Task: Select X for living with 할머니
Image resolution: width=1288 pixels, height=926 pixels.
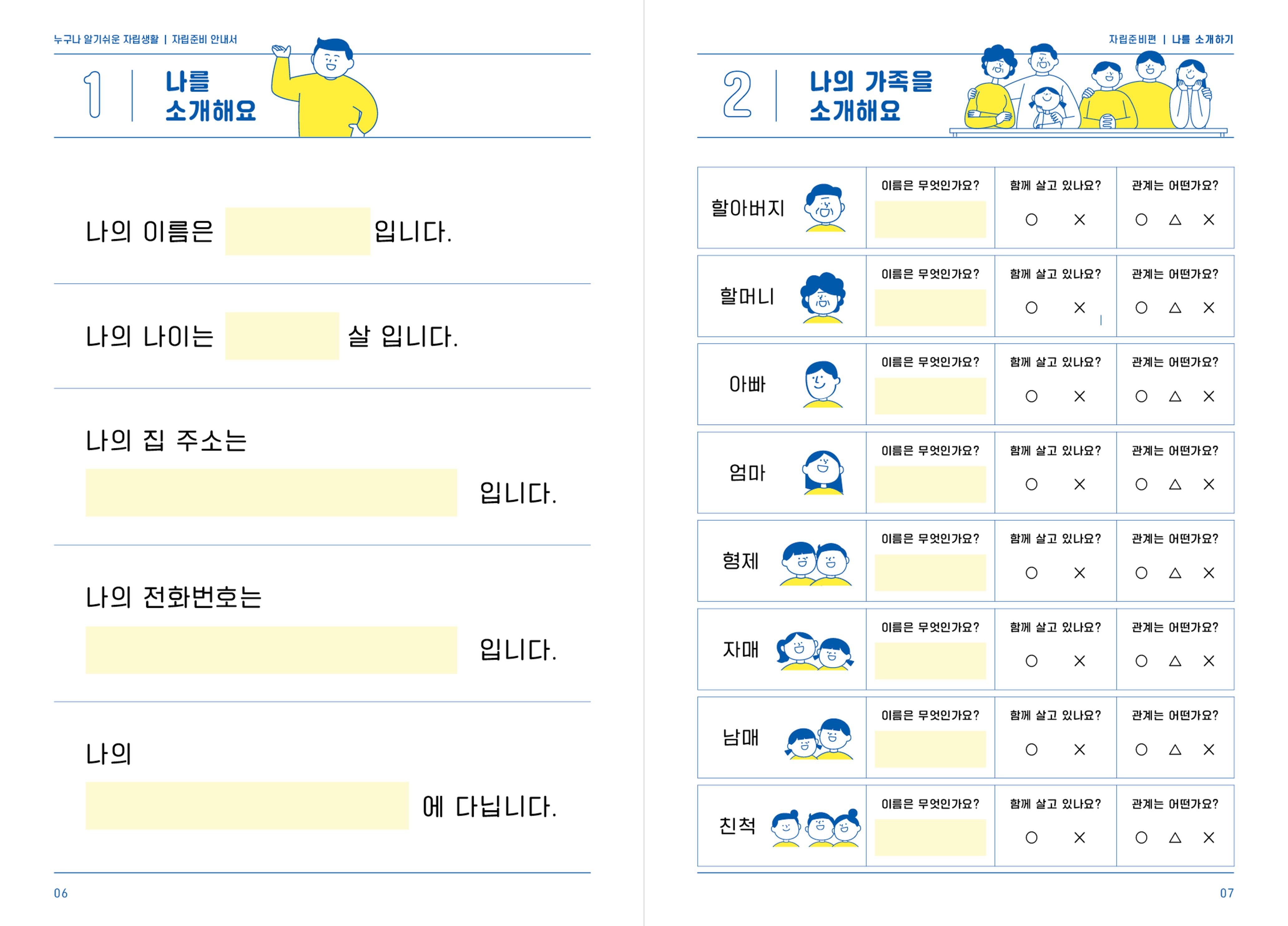Action: pos(1079,308)
